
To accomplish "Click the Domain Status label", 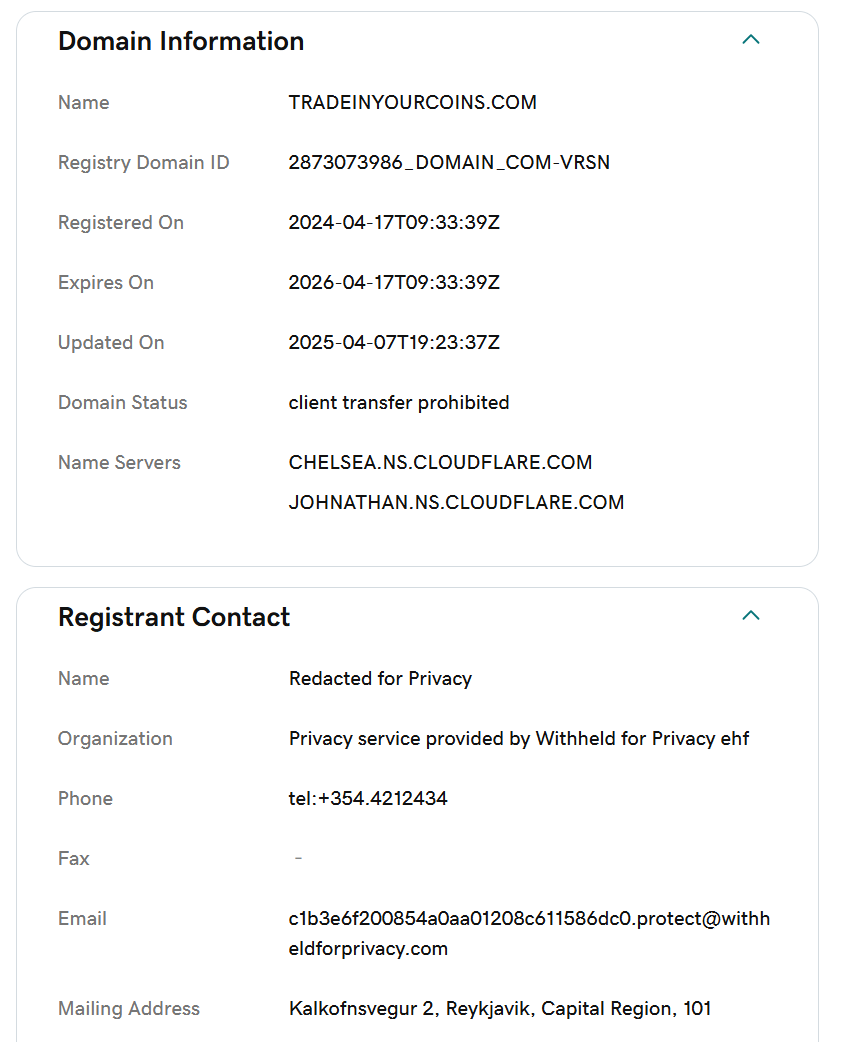I will 122,403.
